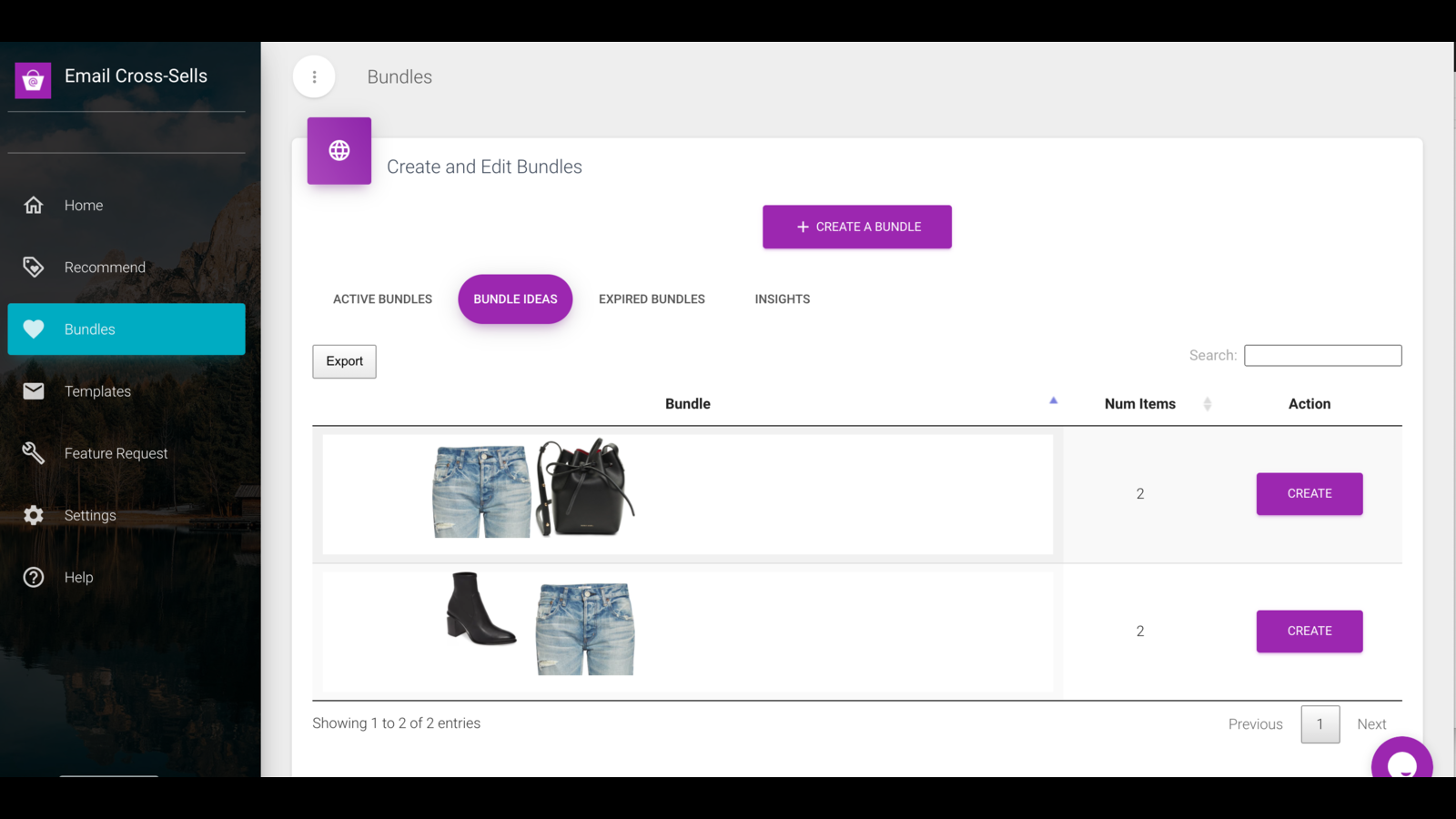Click the Bundles page title
This screenshot has width=1456, height=819.
click(399, 77)
